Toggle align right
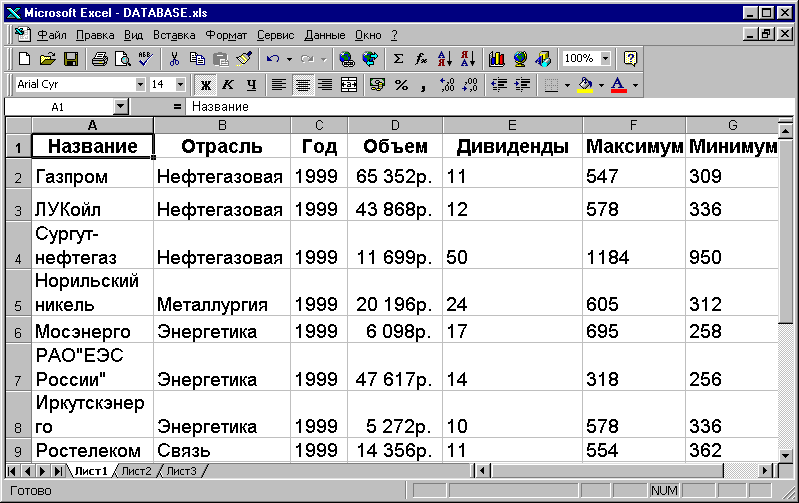 [x=325, y=85]
